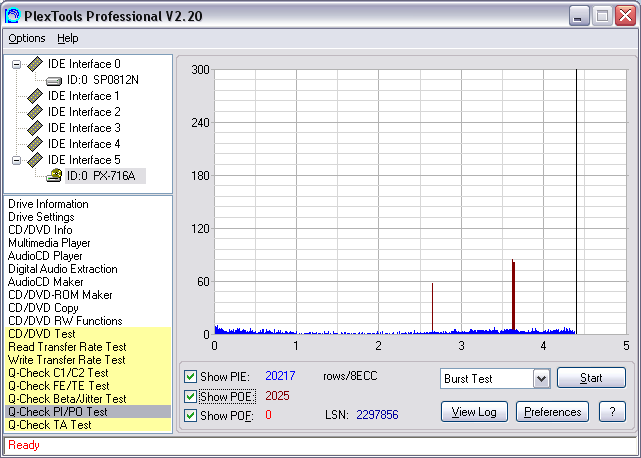Open CD/DVD RW Functions entry
This screenshot has height=458, width=641.
[x=65, y=321]
